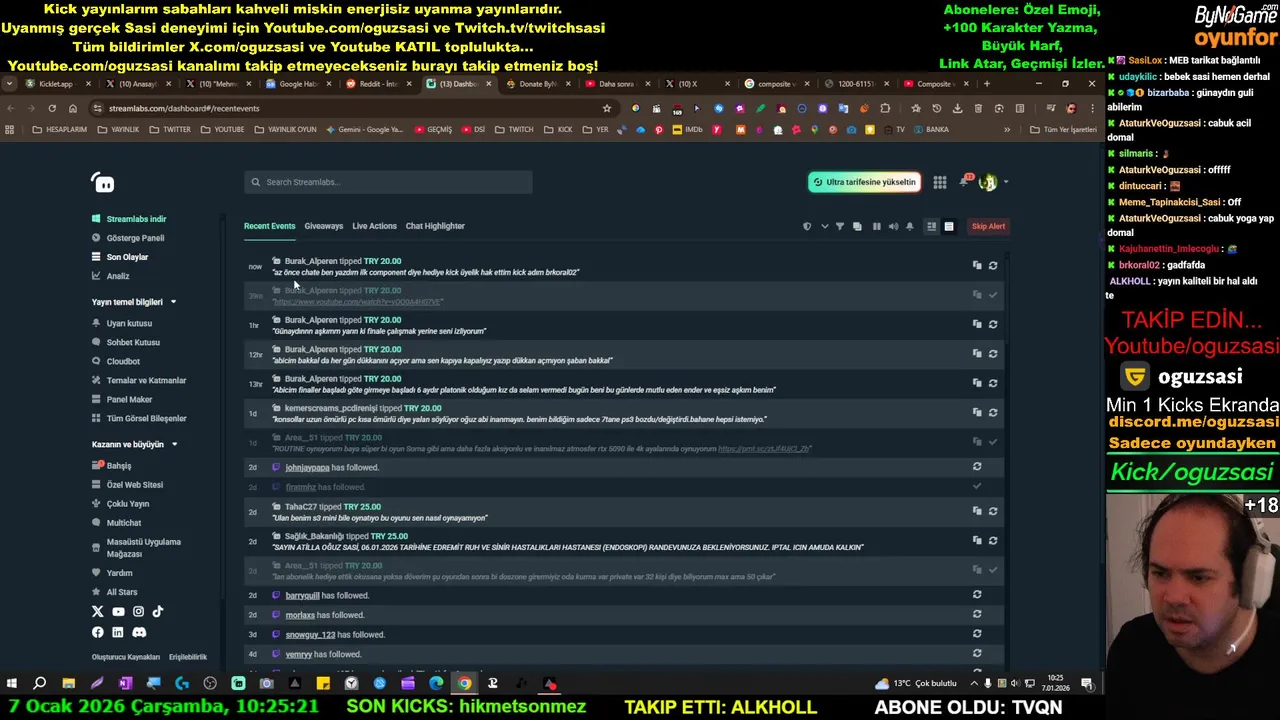The image size is (1280, 720).
Task: Click the X social icon in sidebar
Action: 98,611
